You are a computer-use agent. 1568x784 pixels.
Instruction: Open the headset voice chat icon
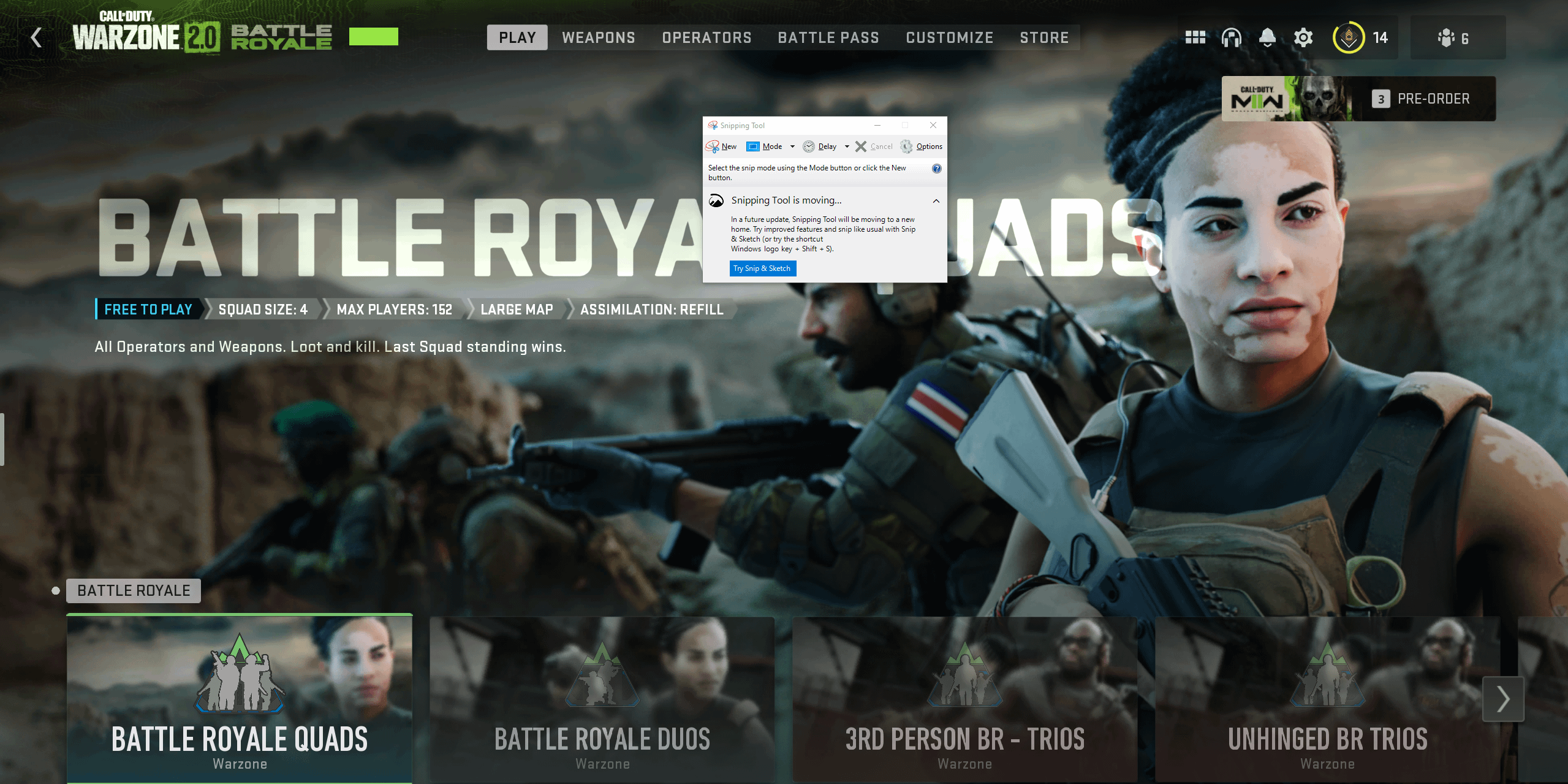[1231, 37]
